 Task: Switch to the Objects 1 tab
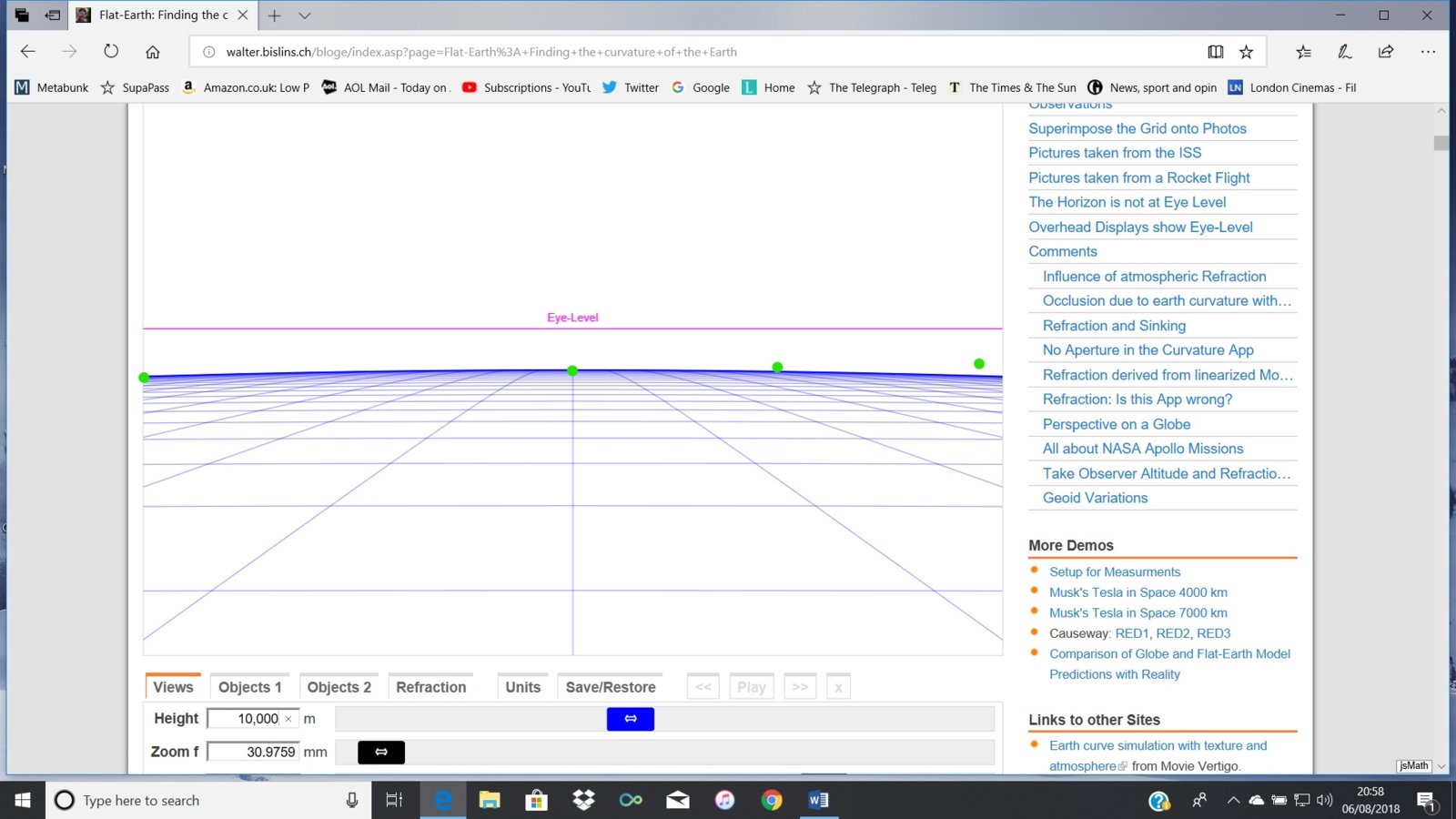(249, 686)
